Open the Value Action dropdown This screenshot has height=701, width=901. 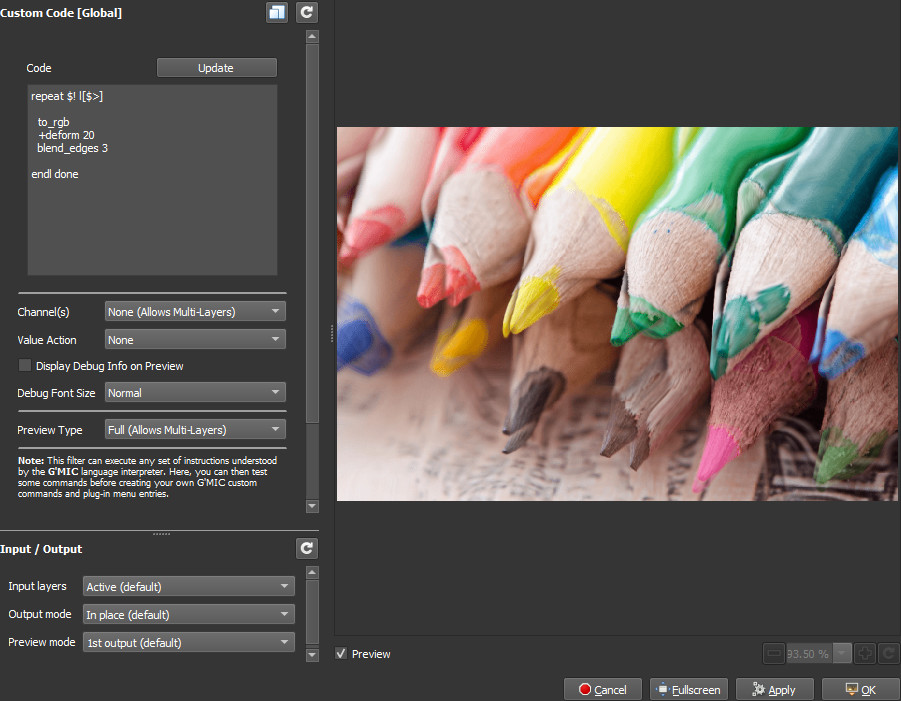195,340
